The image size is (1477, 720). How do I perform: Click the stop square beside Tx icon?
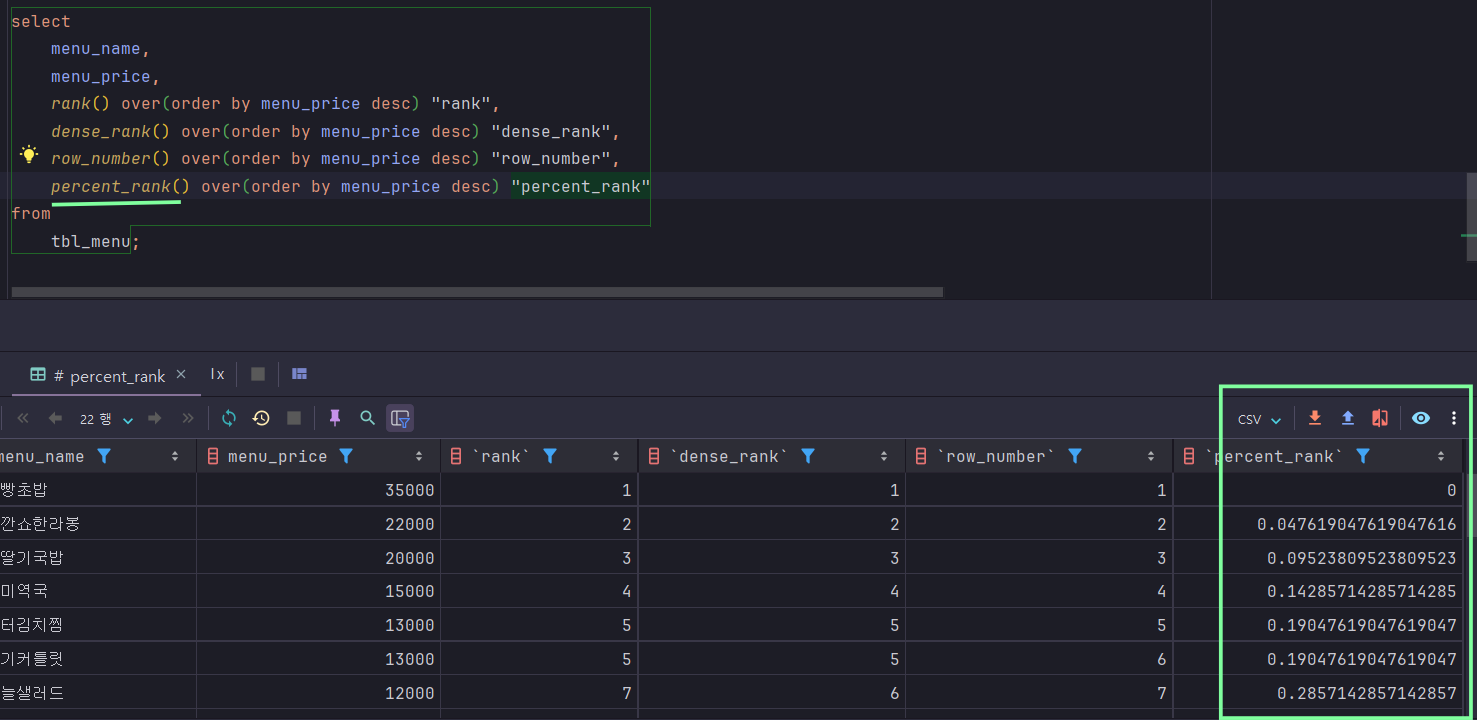pyautogui.click(x=258, y=374)
